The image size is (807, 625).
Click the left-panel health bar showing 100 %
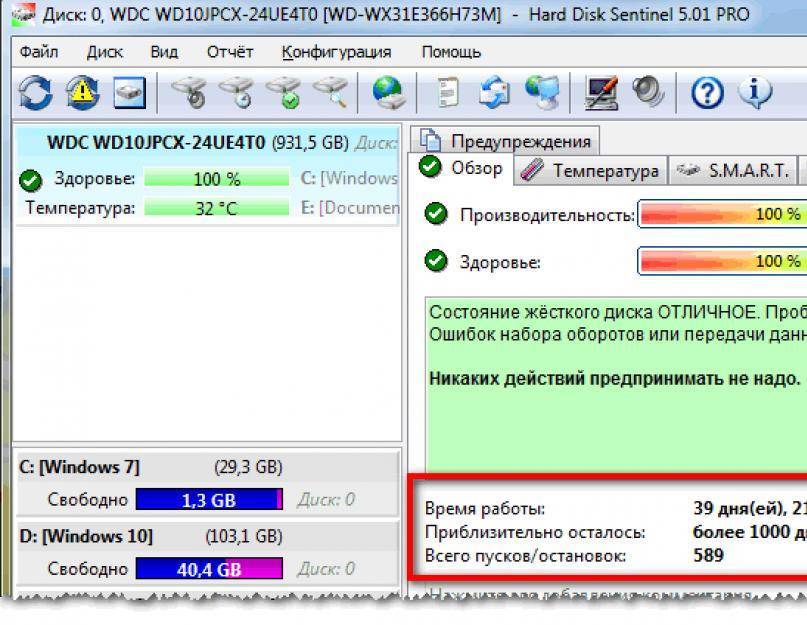pos(216,179)
